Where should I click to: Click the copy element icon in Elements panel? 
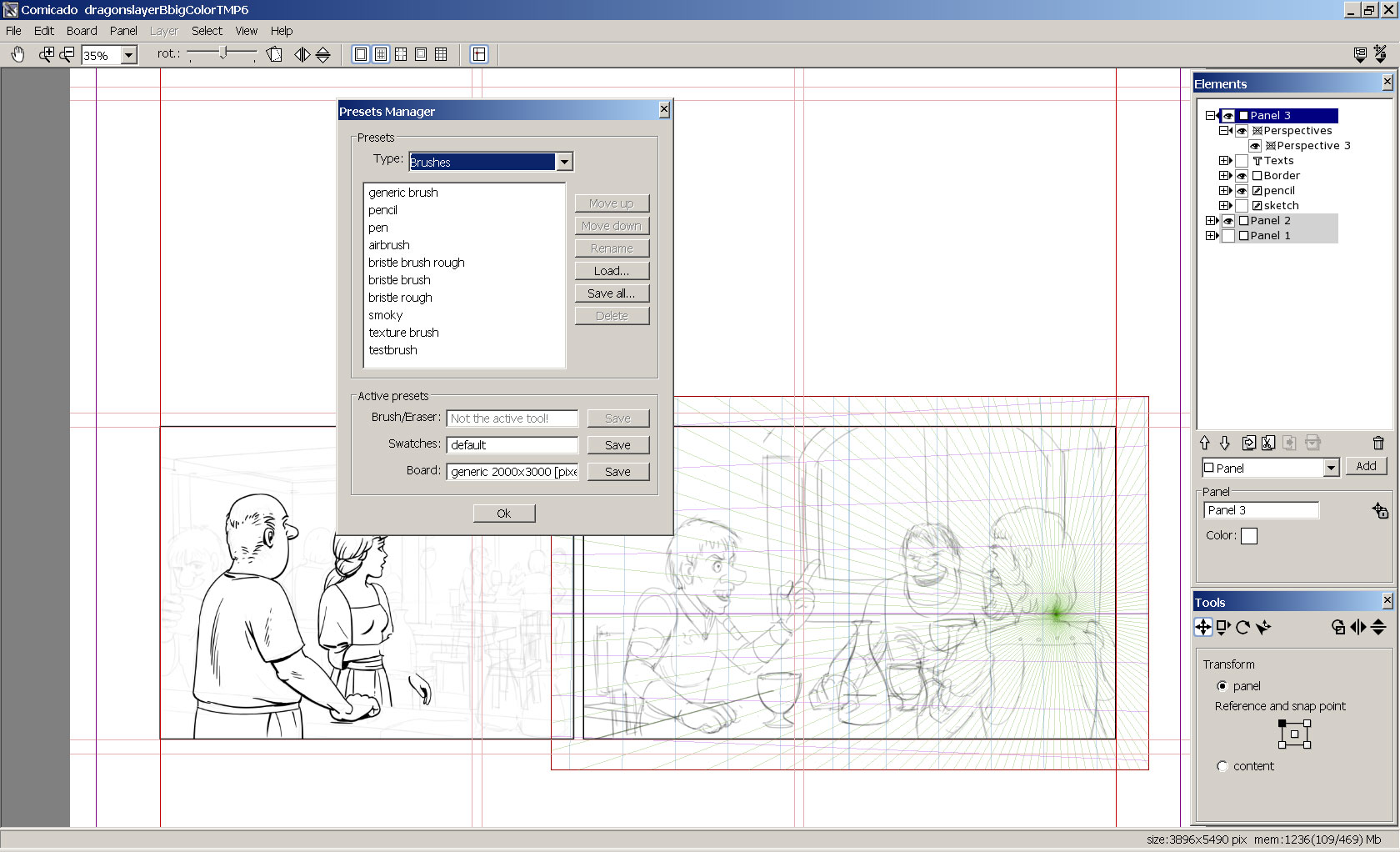point(1249,443)
